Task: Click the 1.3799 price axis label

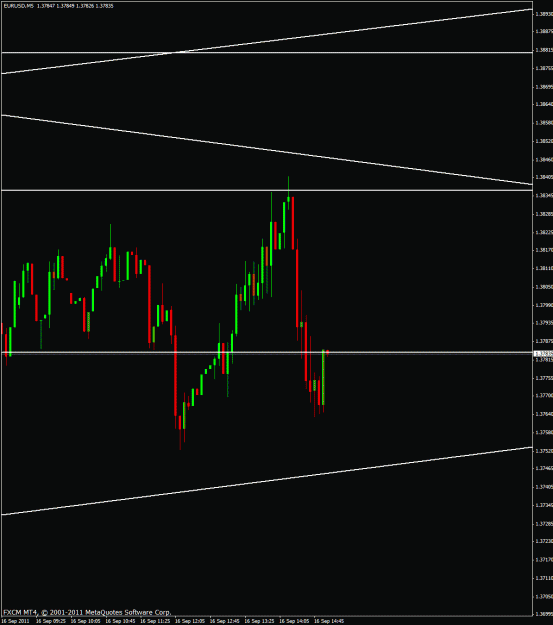Action: 544,305
